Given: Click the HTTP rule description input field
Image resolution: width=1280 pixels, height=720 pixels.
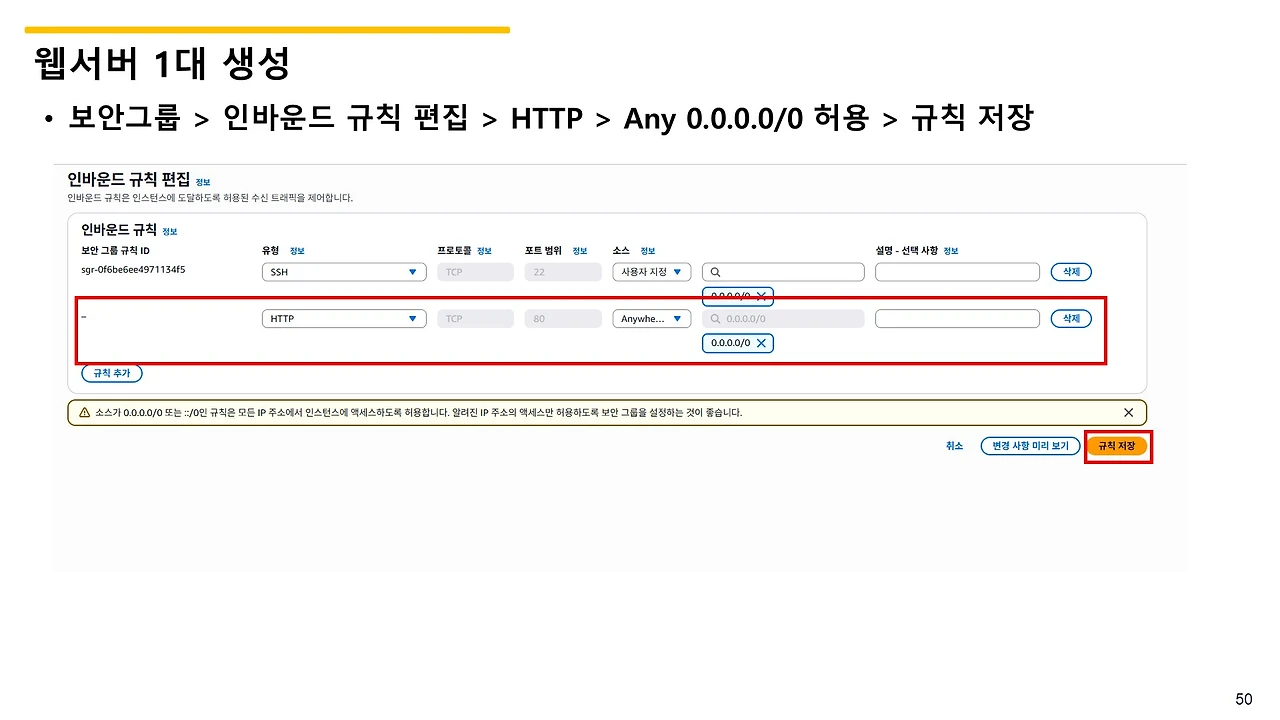Looking at the screenshot, I should tap(958, 319).
